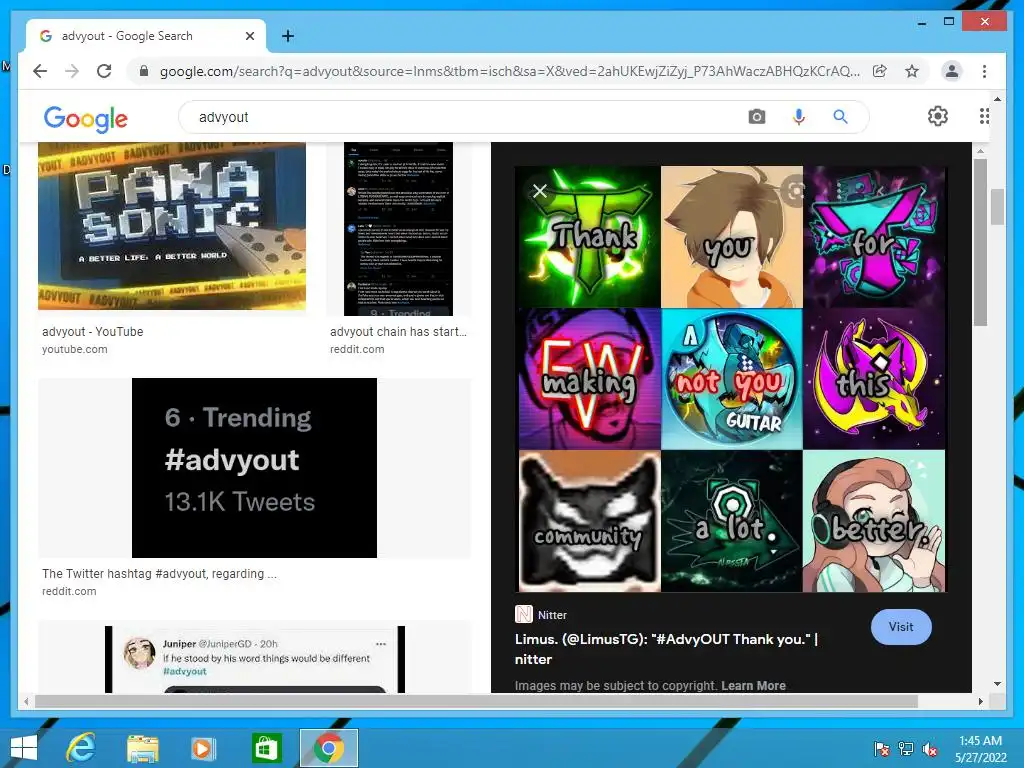Click the URL address bar
This screenshot has height=768, width=1024.
coord(509,71)
